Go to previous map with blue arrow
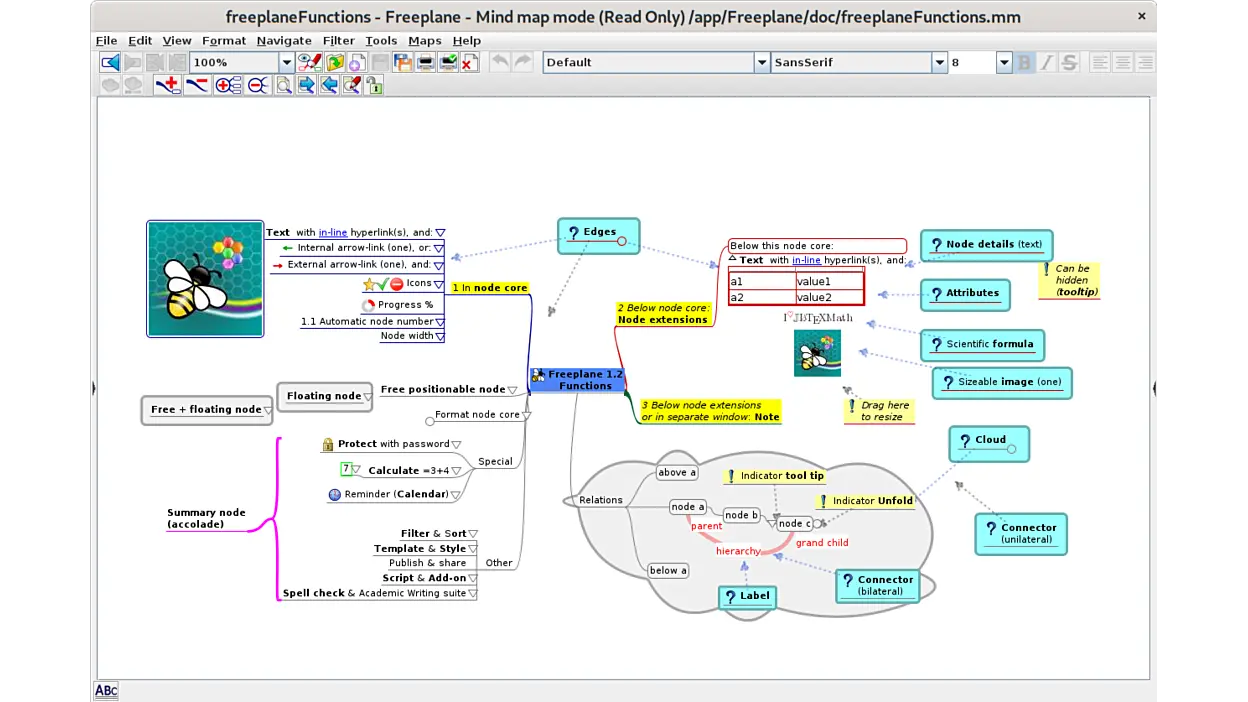1248x702 pixels. tap(110, 62)
